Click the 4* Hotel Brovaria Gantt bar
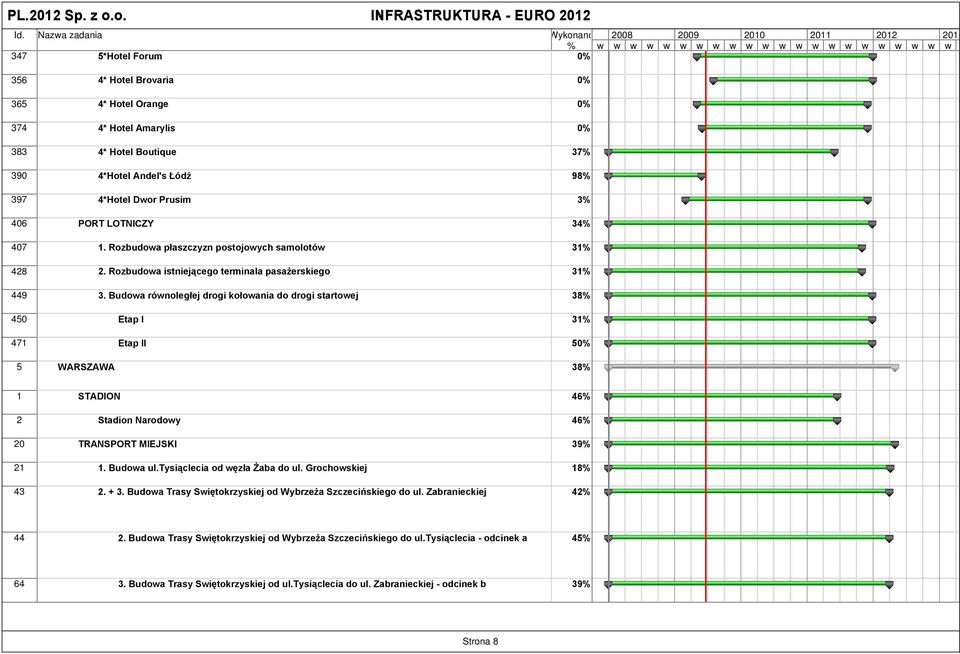This screenshot has height=654, width=960. [x=793, y=80]
